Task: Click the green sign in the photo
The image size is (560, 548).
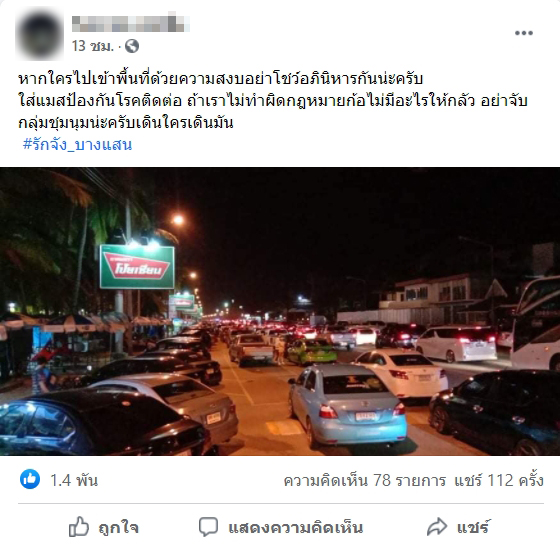Action: pos(137,266)
